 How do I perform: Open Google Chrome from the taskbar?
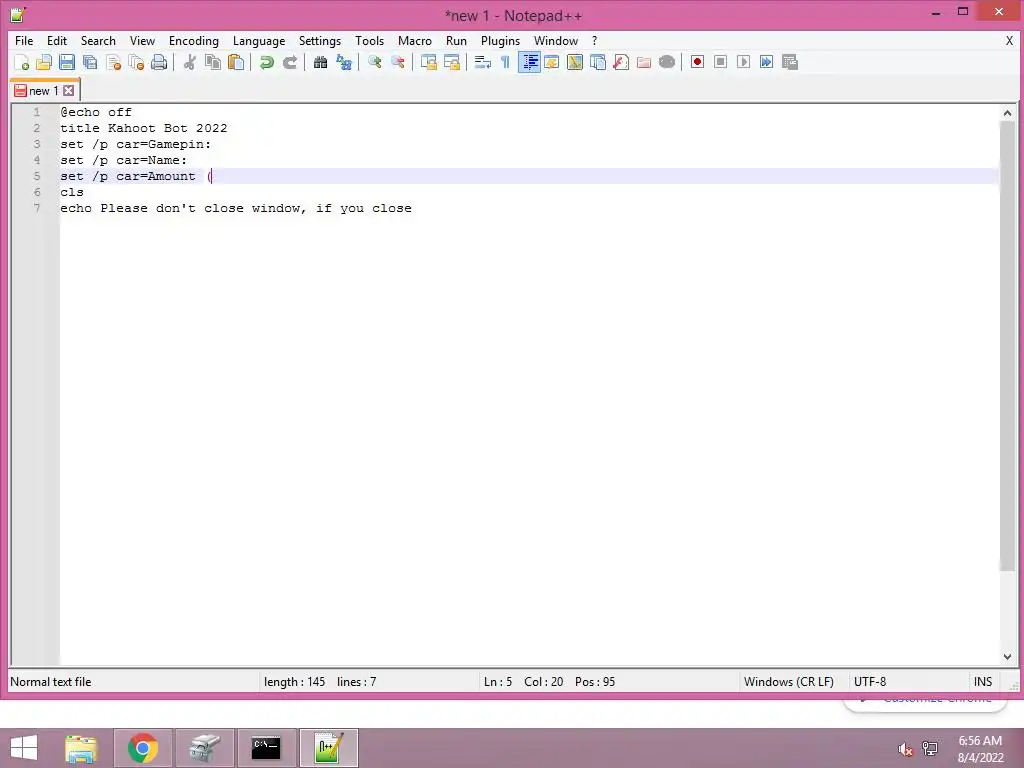(142, 748)
